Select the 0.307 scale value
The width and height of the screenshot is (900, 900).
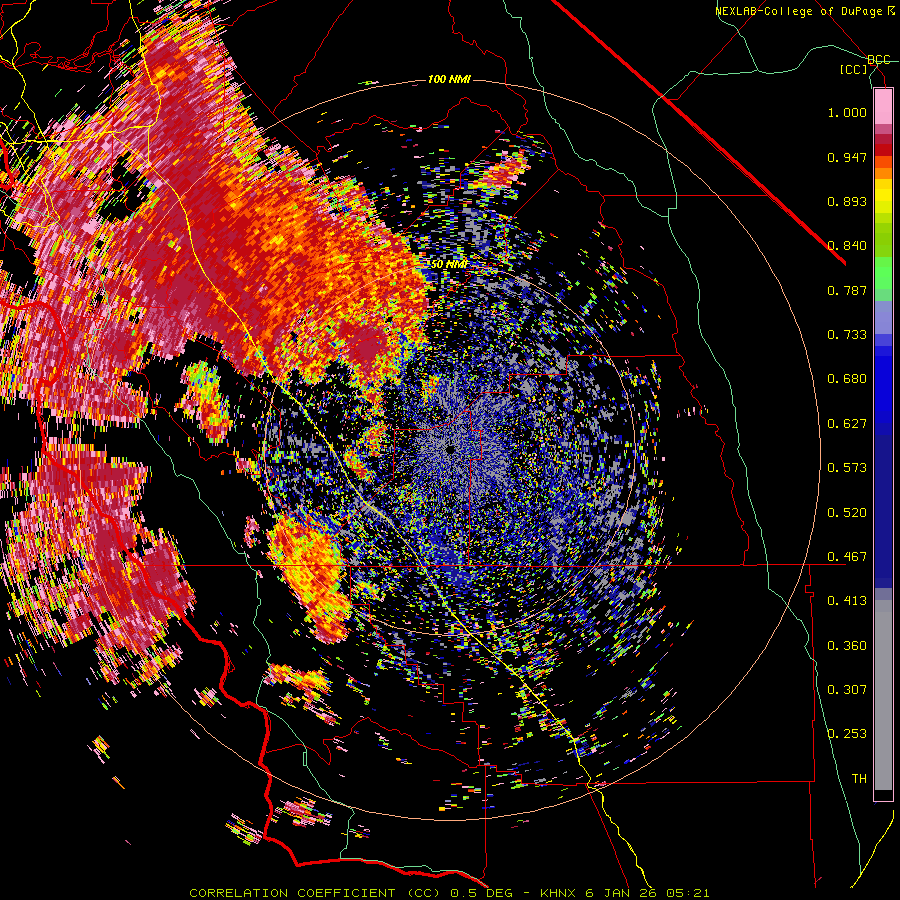point(847,690)
